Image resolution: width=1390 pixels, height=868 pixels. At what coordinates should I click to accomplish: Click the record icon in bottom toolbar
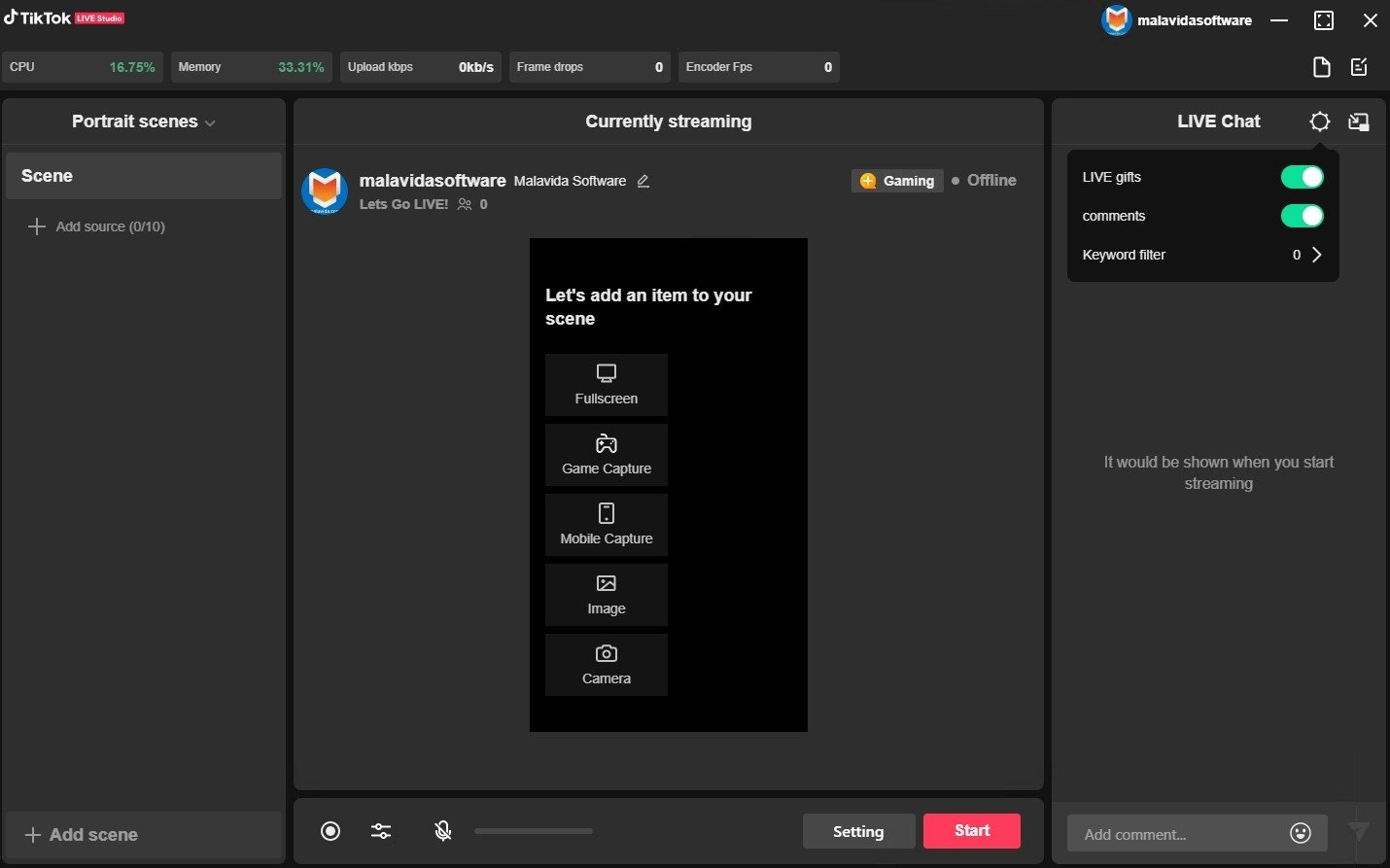pos(330,831)
